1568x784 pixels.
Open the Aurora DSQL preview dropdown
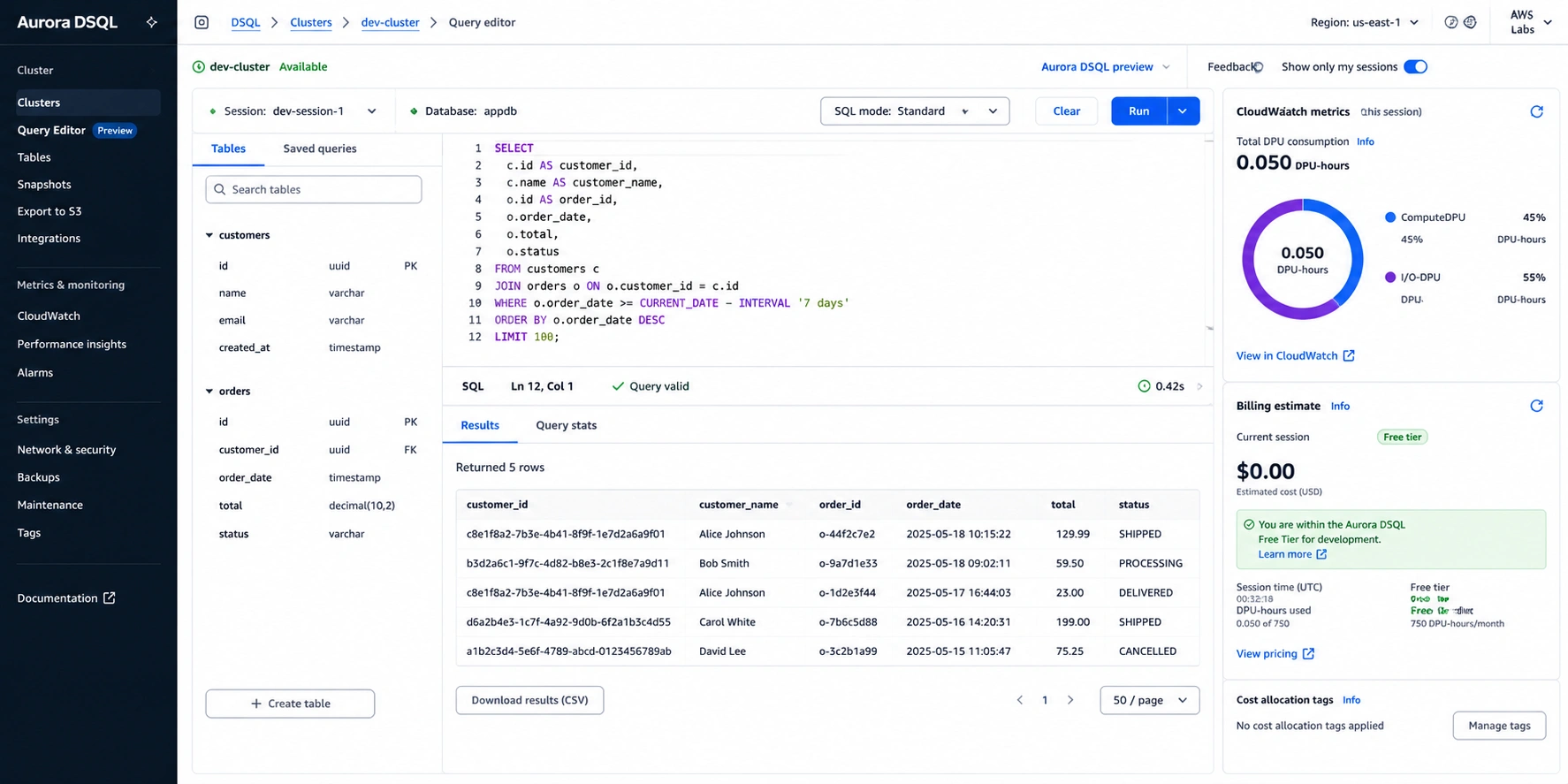[x=1105, y=67]
